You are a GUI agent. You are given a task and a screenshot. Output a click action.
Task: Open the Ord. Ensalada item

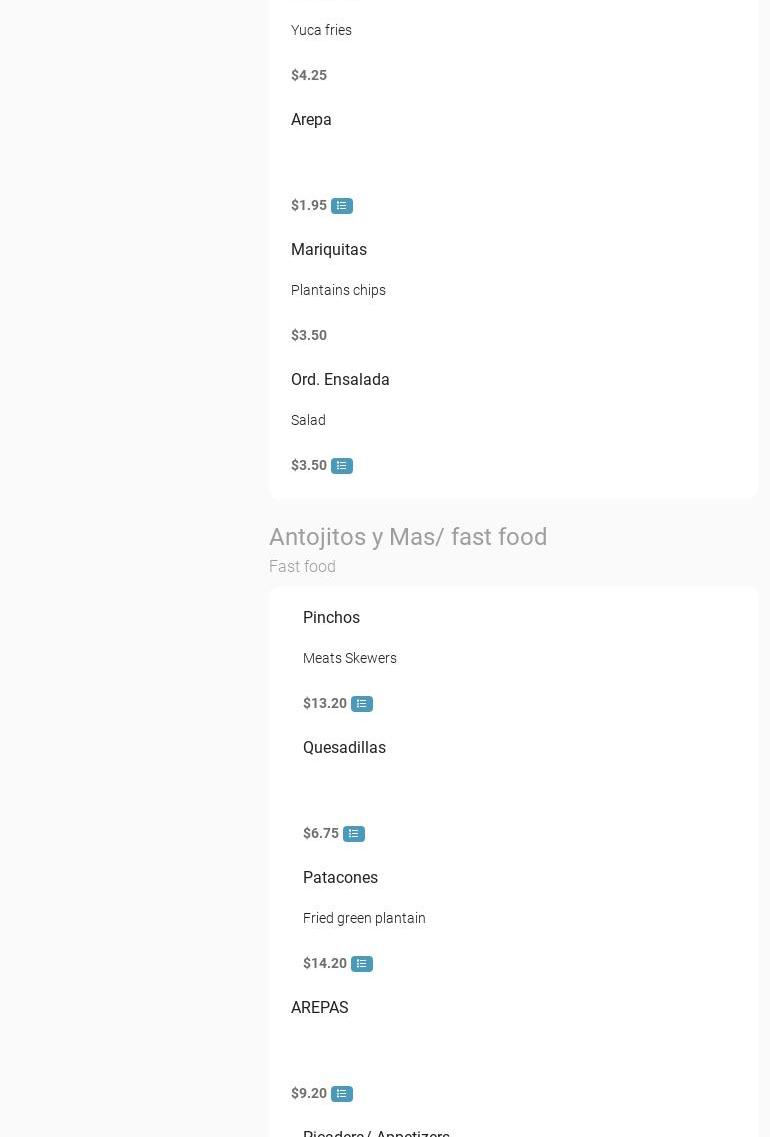340,380
